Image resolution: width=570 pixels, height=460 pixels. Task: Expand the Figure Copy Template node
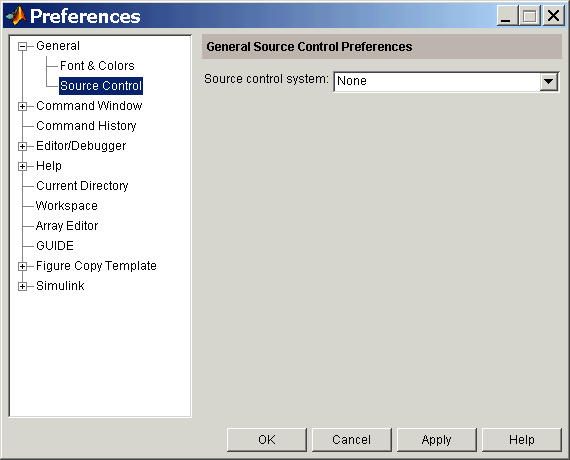23,266
